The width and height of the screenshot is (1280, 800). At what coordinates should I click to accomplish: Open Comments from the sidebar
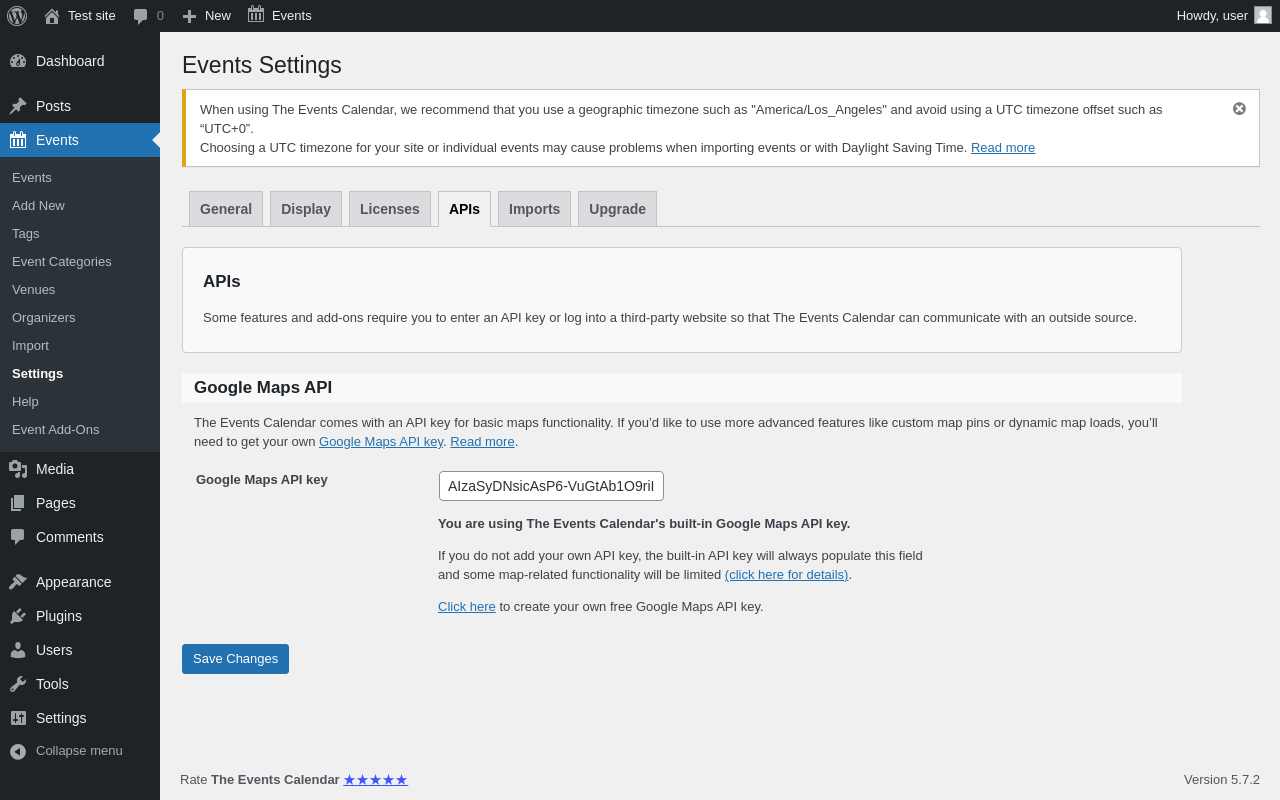pyautogui.click(x=80, y=537)
